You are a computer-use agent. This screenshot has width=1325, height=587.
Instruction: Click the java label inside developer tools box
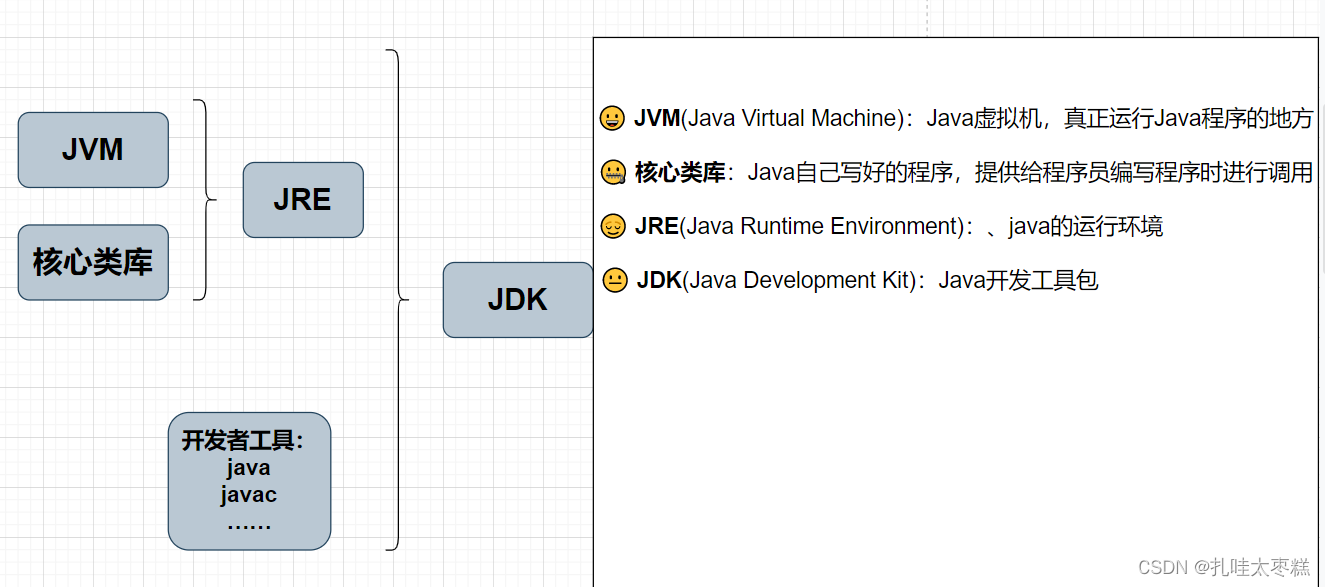[x=248, y=467]
